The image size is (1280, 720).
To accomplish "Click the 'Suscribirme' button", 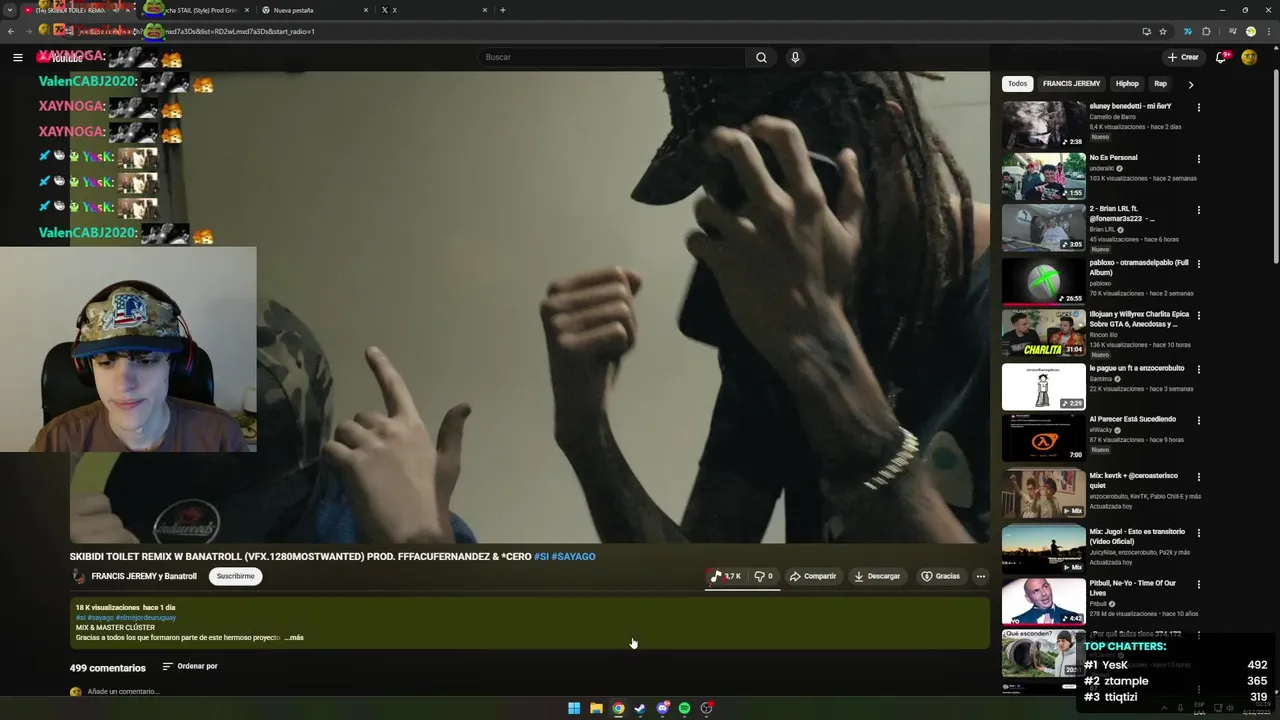I will coord(236,576).
